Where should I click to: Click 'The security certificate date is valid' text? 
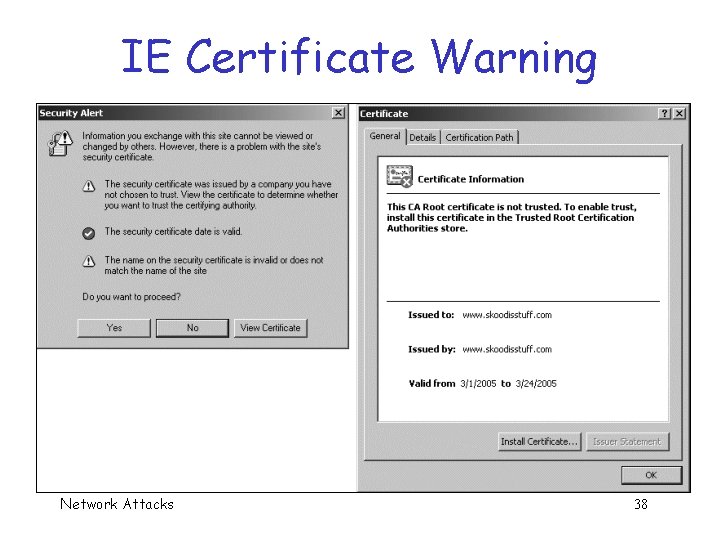[173, 231]
